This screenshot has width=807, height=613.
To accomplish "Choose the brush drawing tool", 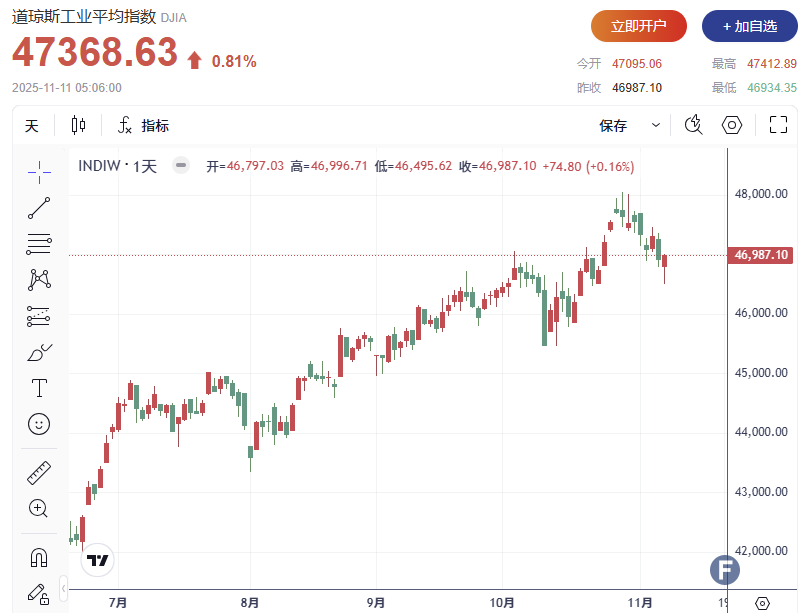I will pyautogui.click(x=39, y=352).
